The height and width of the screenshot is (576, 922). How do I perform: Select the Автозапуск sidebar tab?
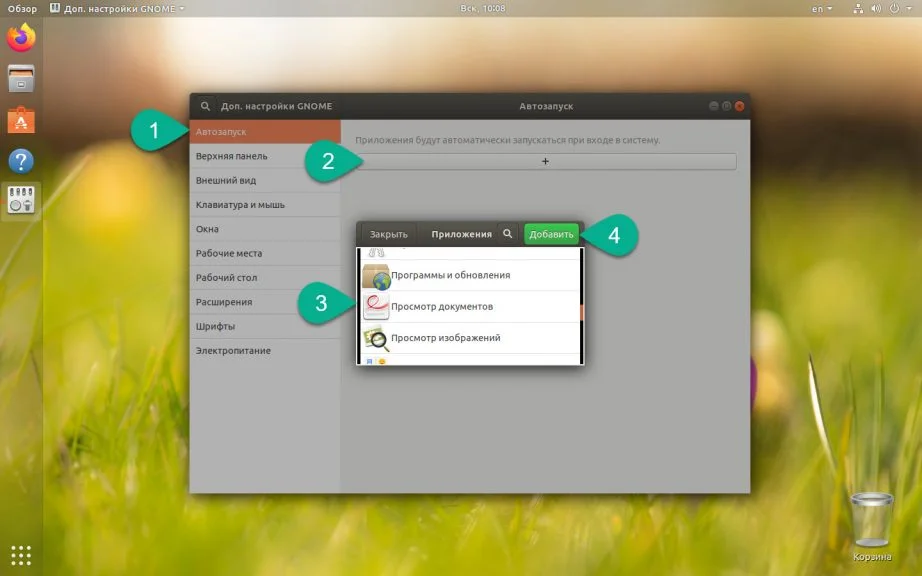(265, 132)
